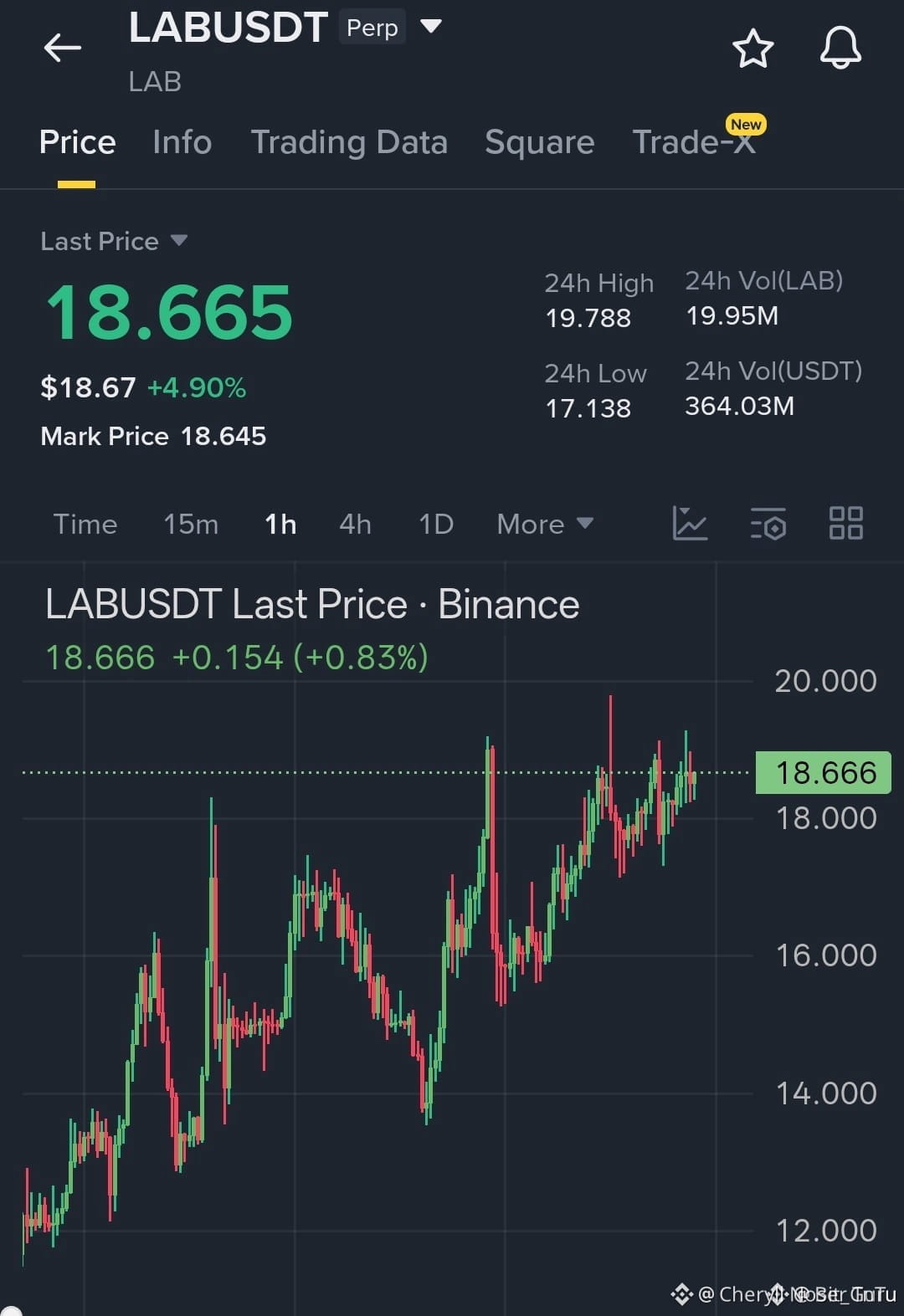Tap the 24h Low value 17.138
Image resolution: width=904 pixels, height=1316 pixels.
click(x=588, y=408)
